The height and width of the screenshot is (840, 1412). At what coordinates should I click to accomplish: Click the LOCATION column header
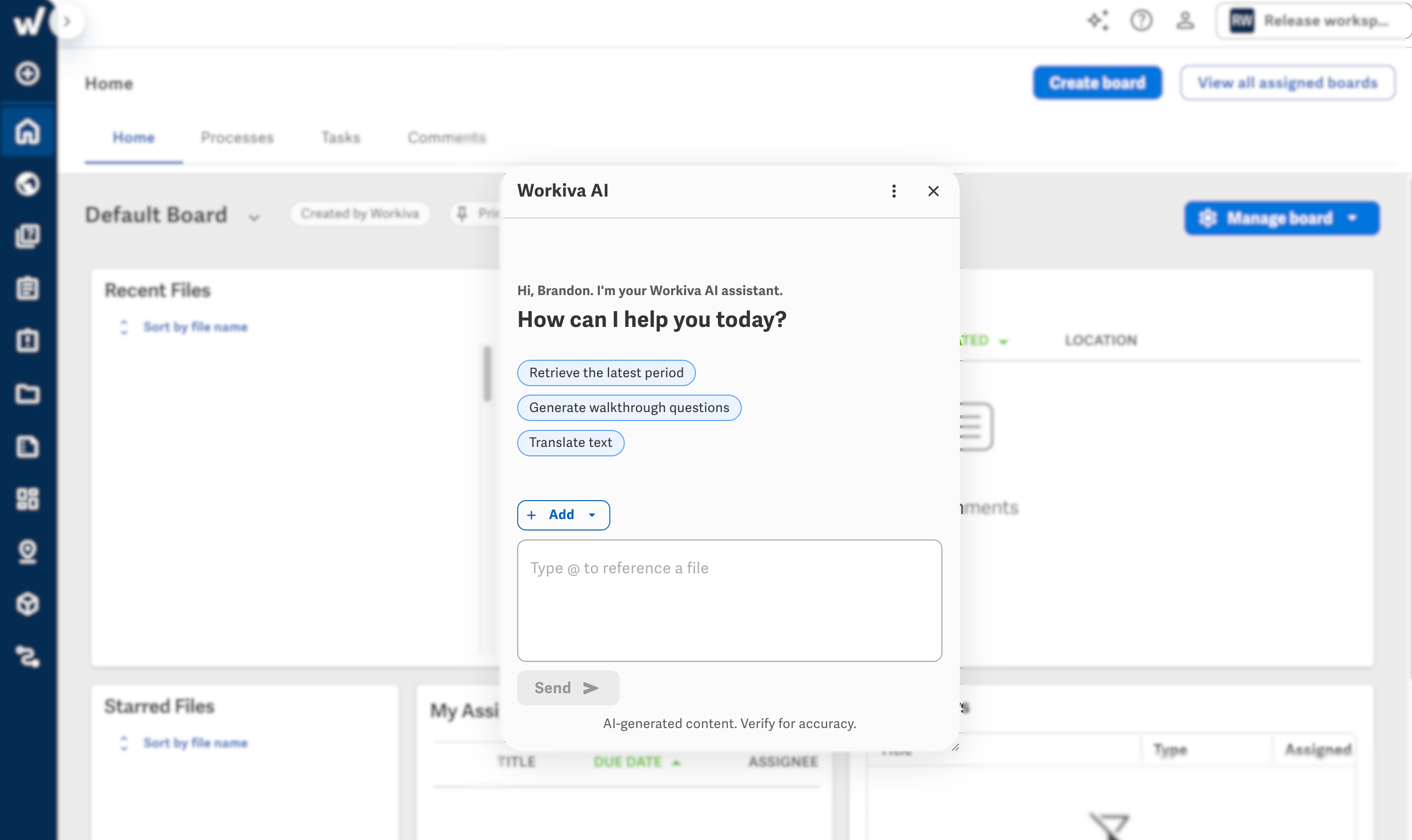coord(1101,340)
